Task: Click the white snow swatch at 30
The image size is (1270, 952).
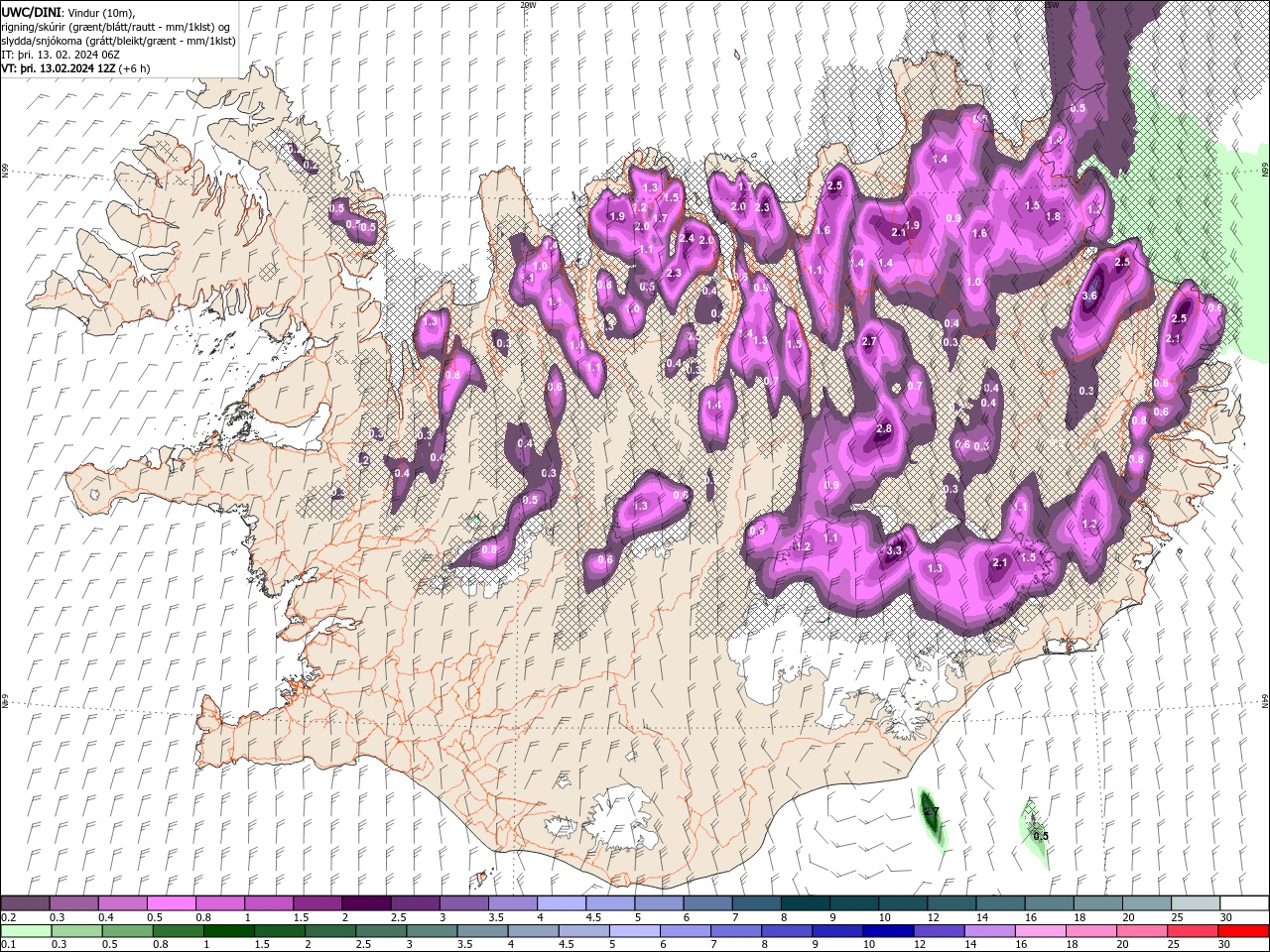Action: 1244,903
